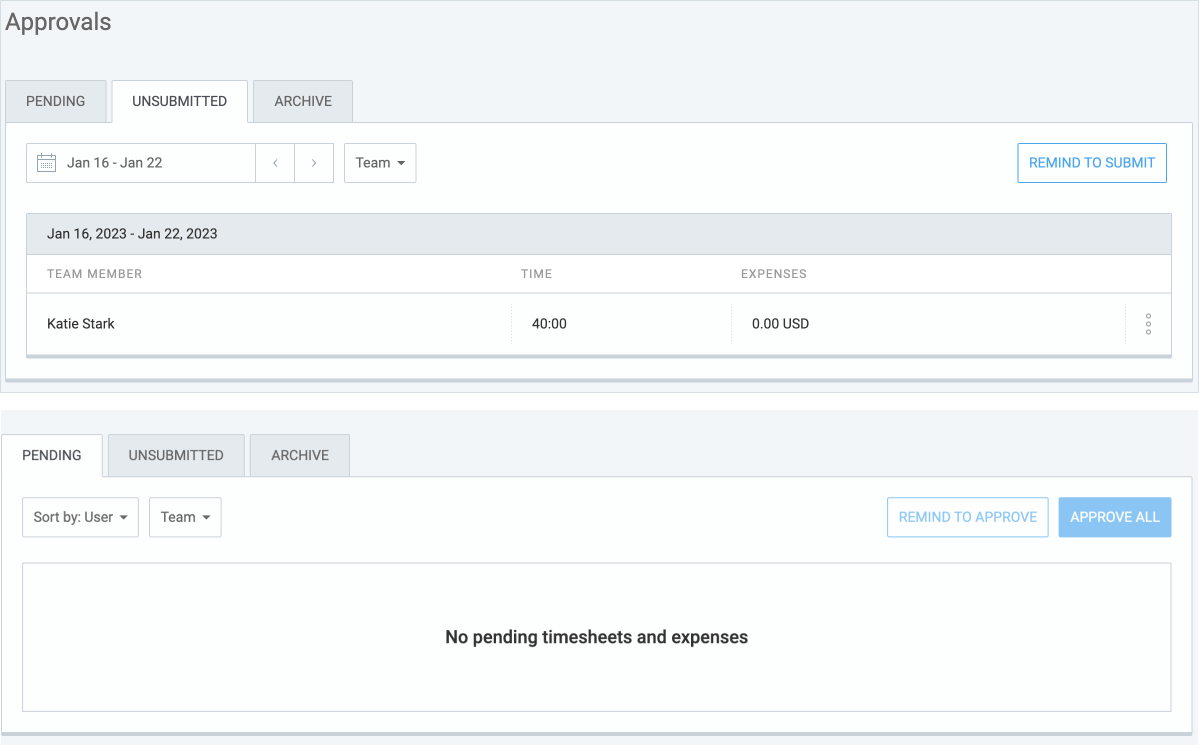Click TEAM MEMBER column header
This screenshot has height=745, width=1199.
94,274
